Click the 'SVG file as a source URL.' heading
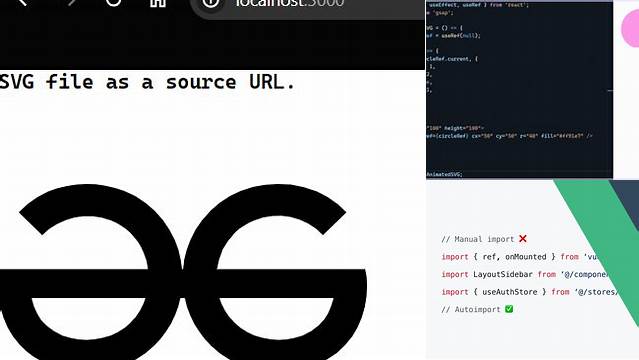 (147, 82)
